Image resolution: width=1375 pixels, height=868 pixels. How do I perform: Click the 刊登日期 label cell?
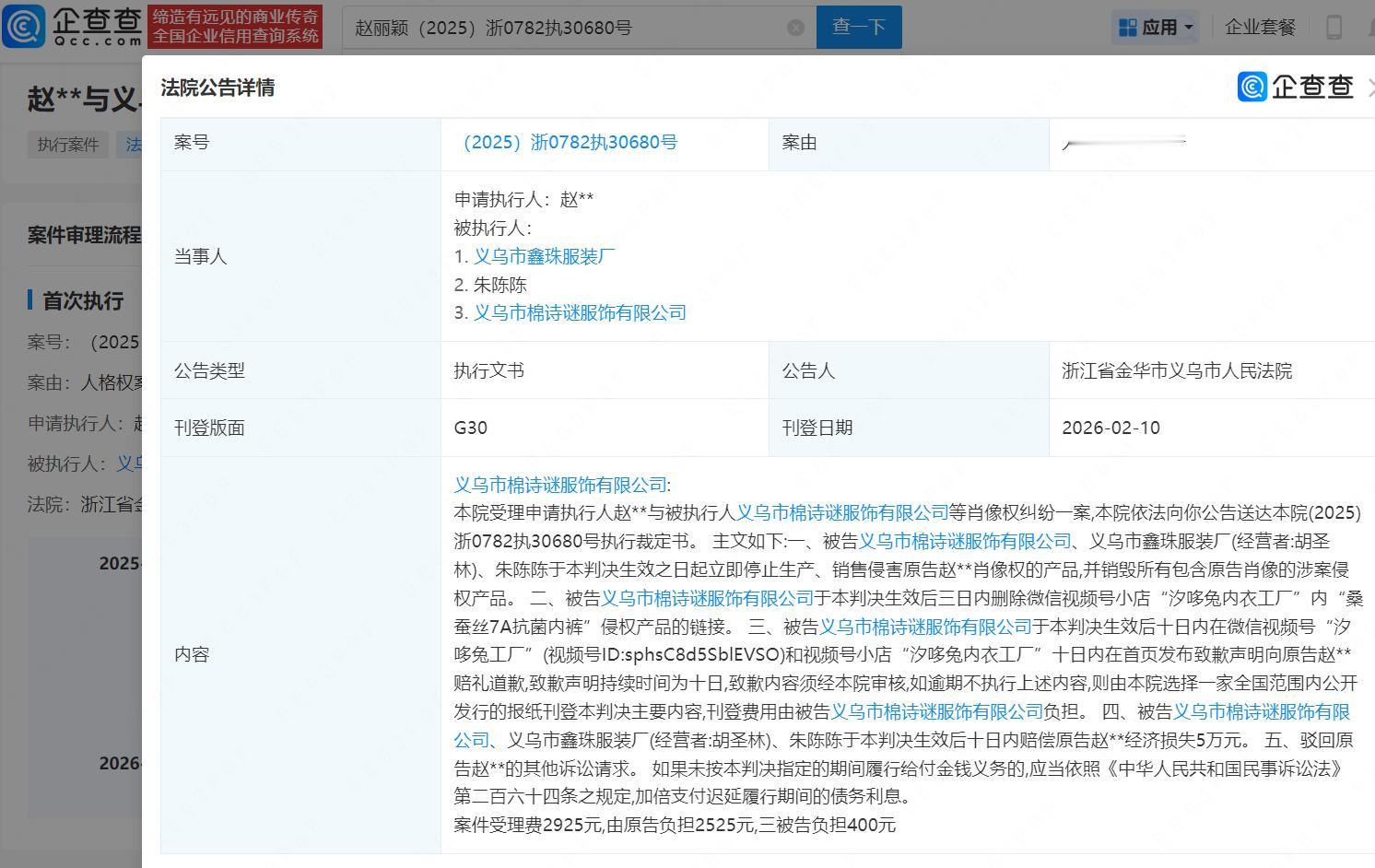click(909, 428)
